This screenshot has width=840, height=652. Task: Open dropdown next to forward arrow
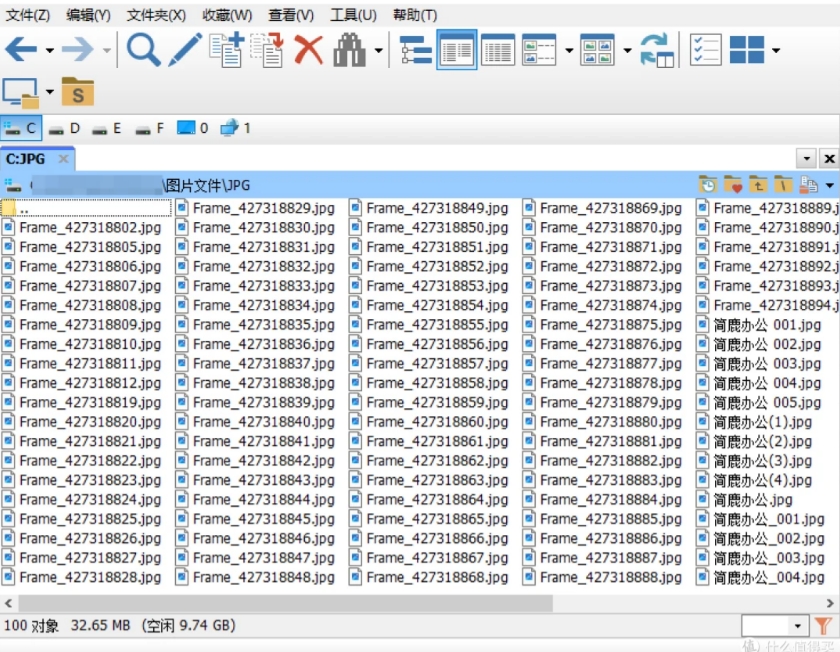(107, 50)
